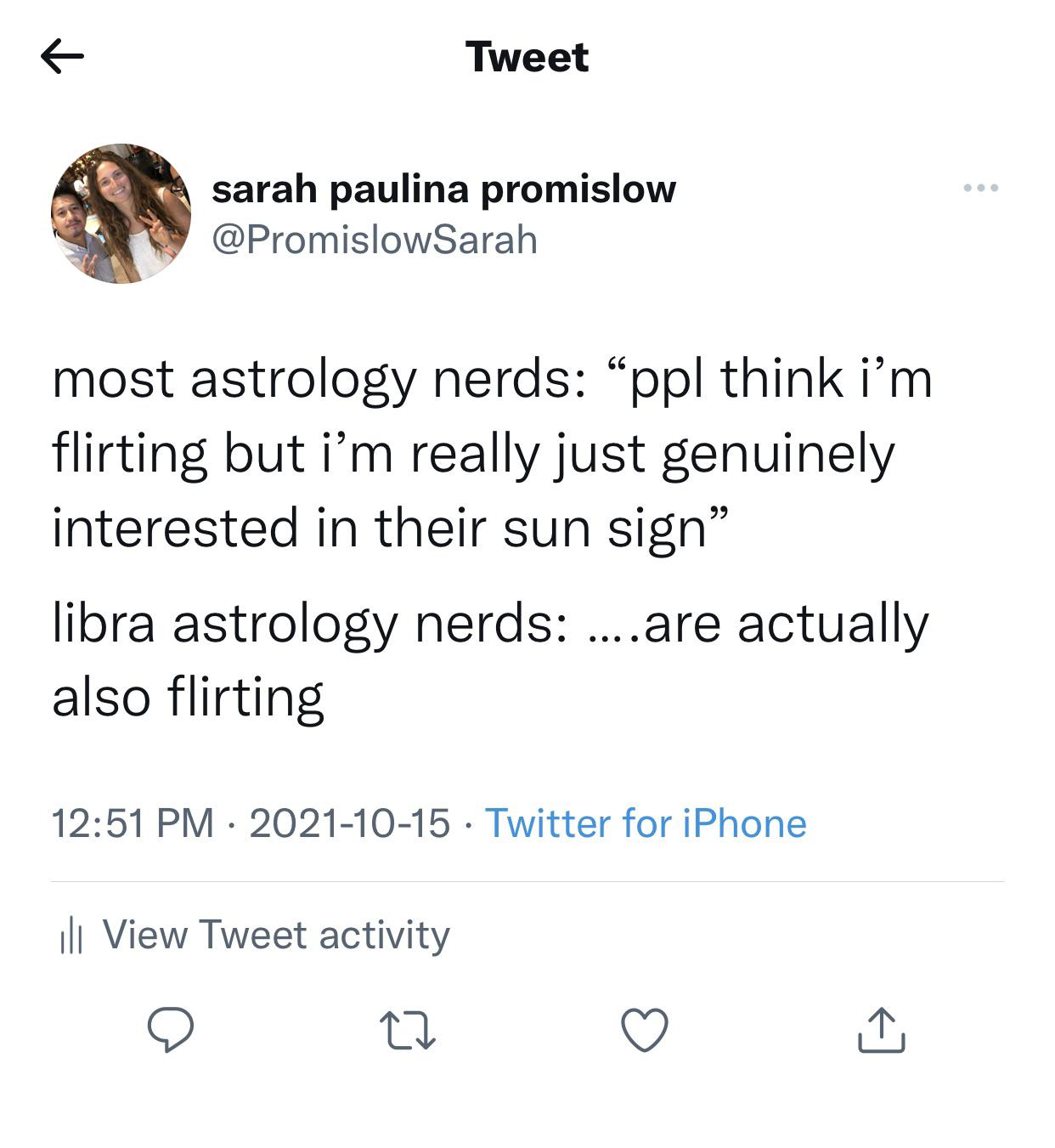Tap the words "sun sign" in the tweet

point(605,528)
